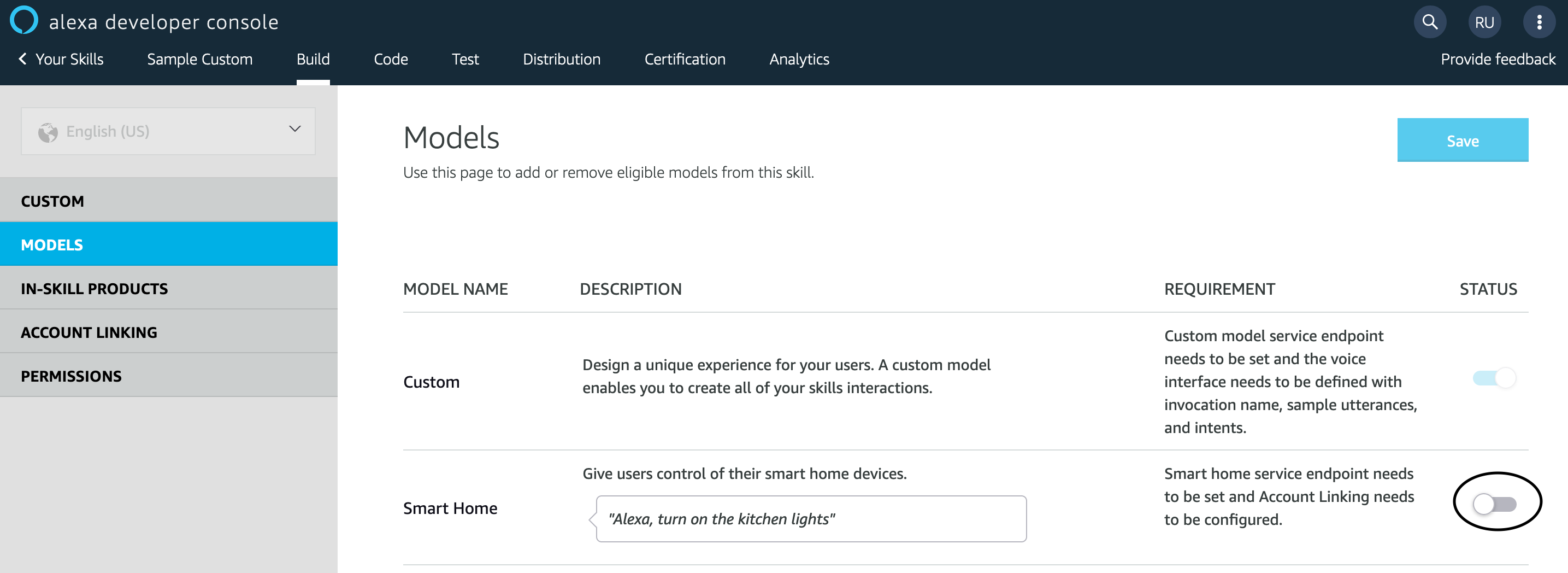
Task: Click the Provide feedback link
Action: click(1498, 59)
